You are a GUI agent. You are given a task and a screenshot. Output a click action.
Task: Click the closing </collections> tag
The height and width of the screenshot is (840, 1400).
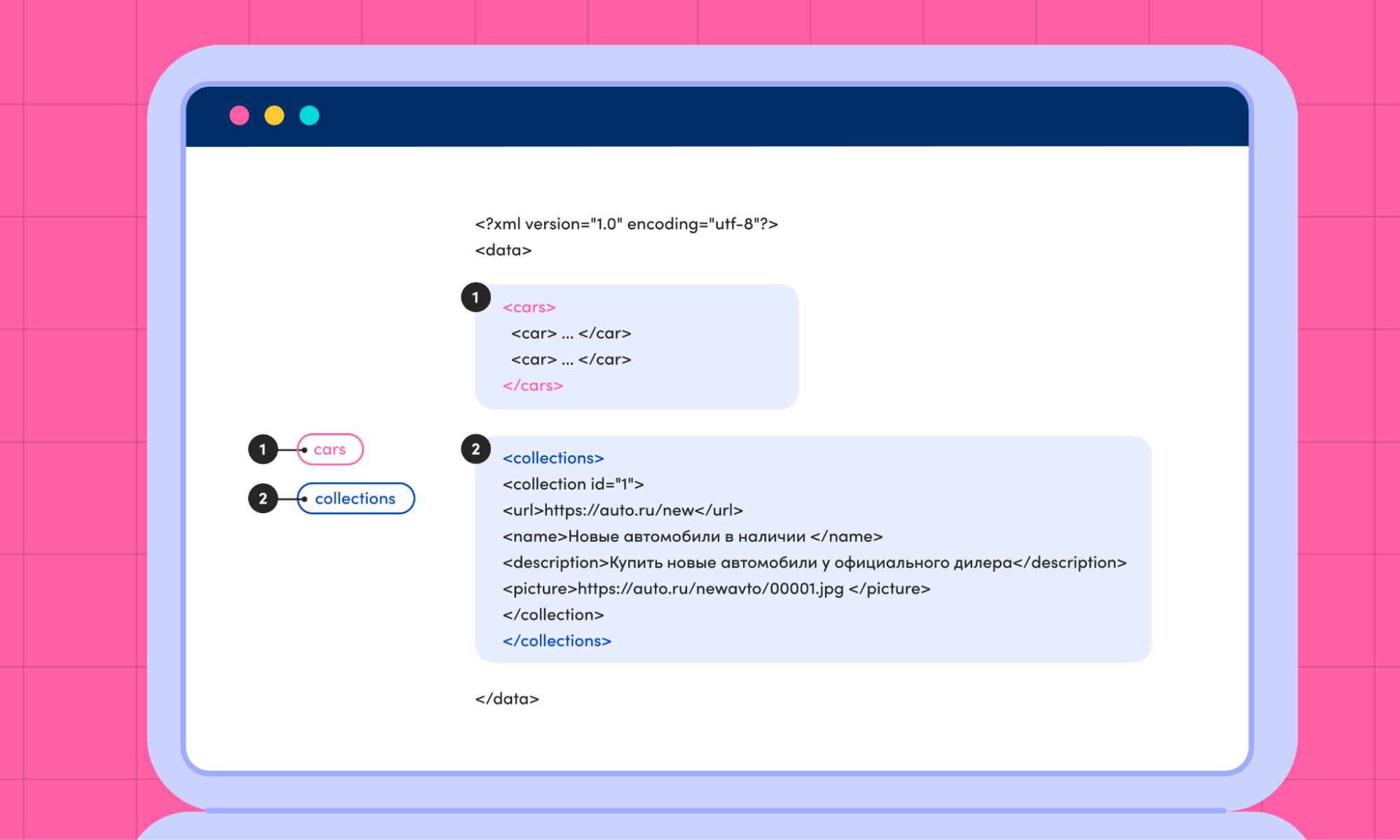tap(557, 640)
